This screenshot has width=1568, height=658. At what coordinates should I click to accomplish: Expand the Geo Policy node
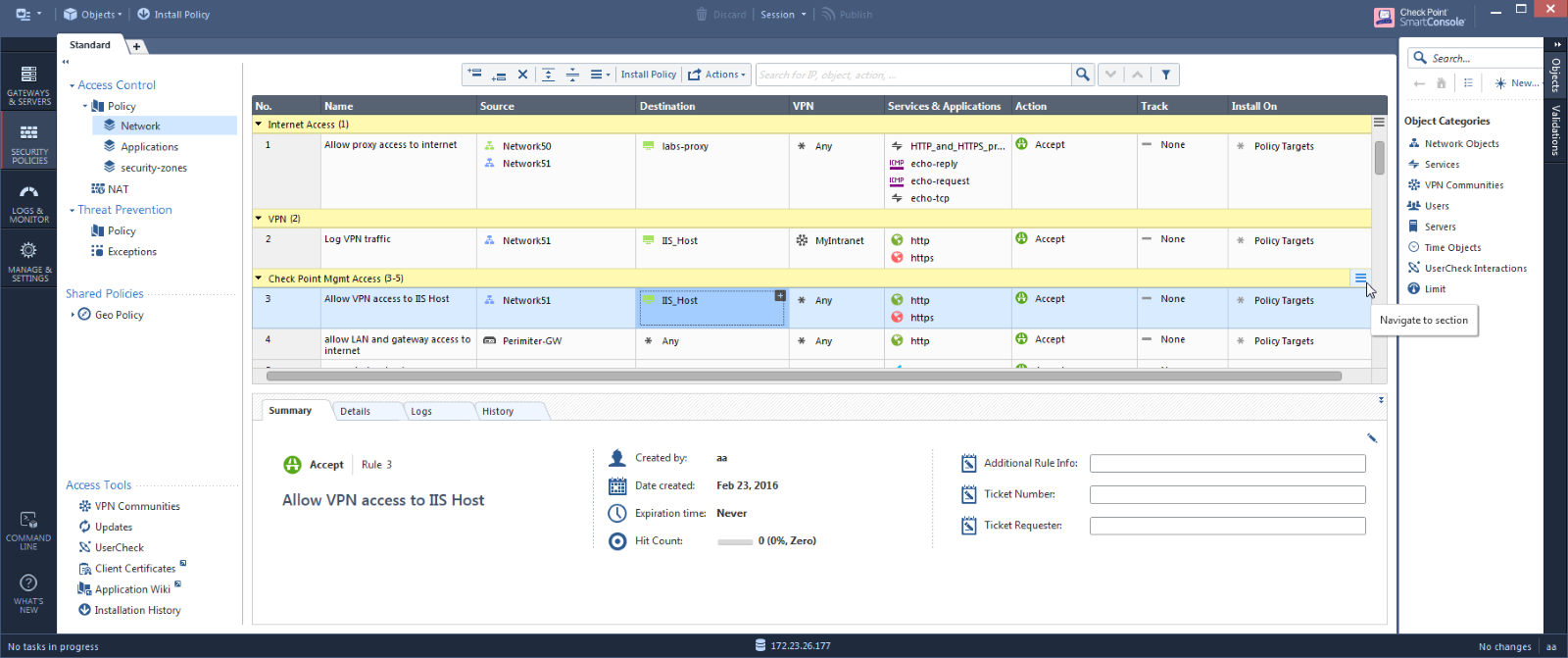[x=72, y=315]
